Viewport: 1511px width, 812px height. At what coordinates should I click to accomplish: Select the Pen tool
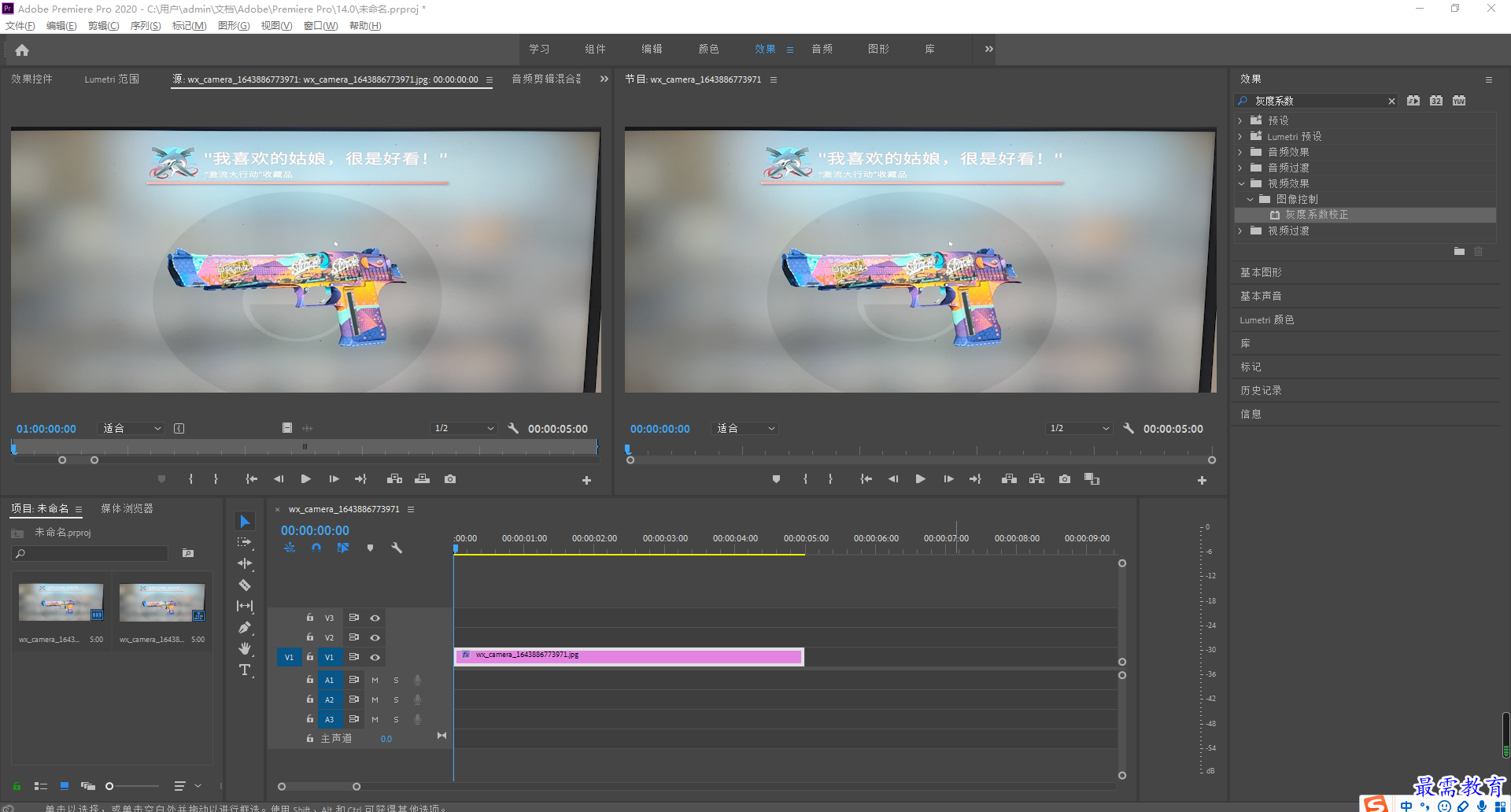[x=245, y=627]
